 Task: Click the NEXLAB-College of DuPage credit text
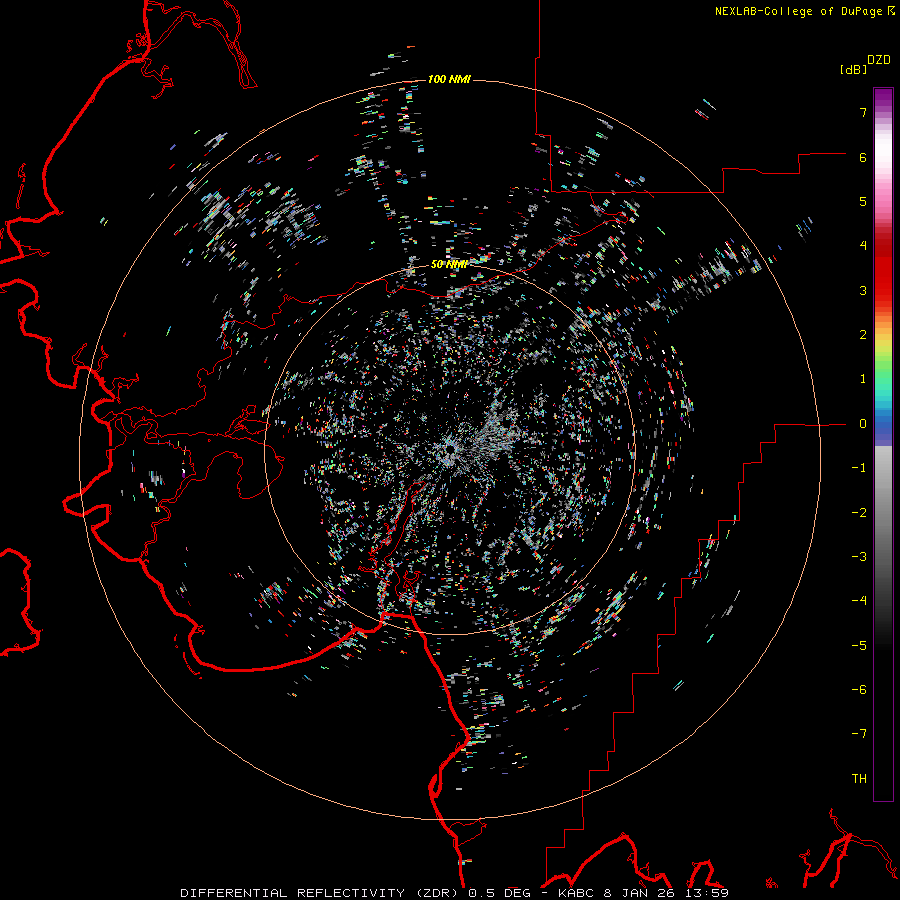tap(798, 11)
